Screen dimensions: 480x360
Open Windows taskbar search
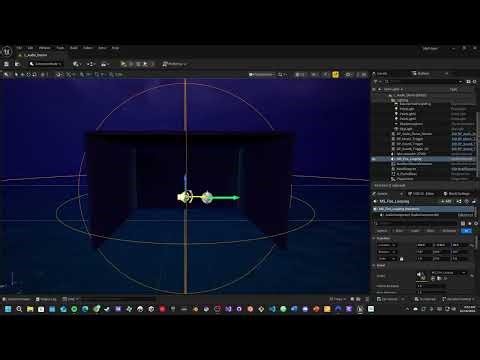pyautogui.click(x=19, y=309)
